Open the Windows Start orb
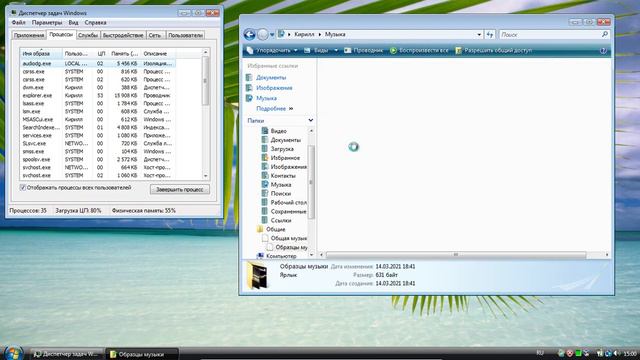The width and height of the screenshot is (640, 360). pos(13,353)
